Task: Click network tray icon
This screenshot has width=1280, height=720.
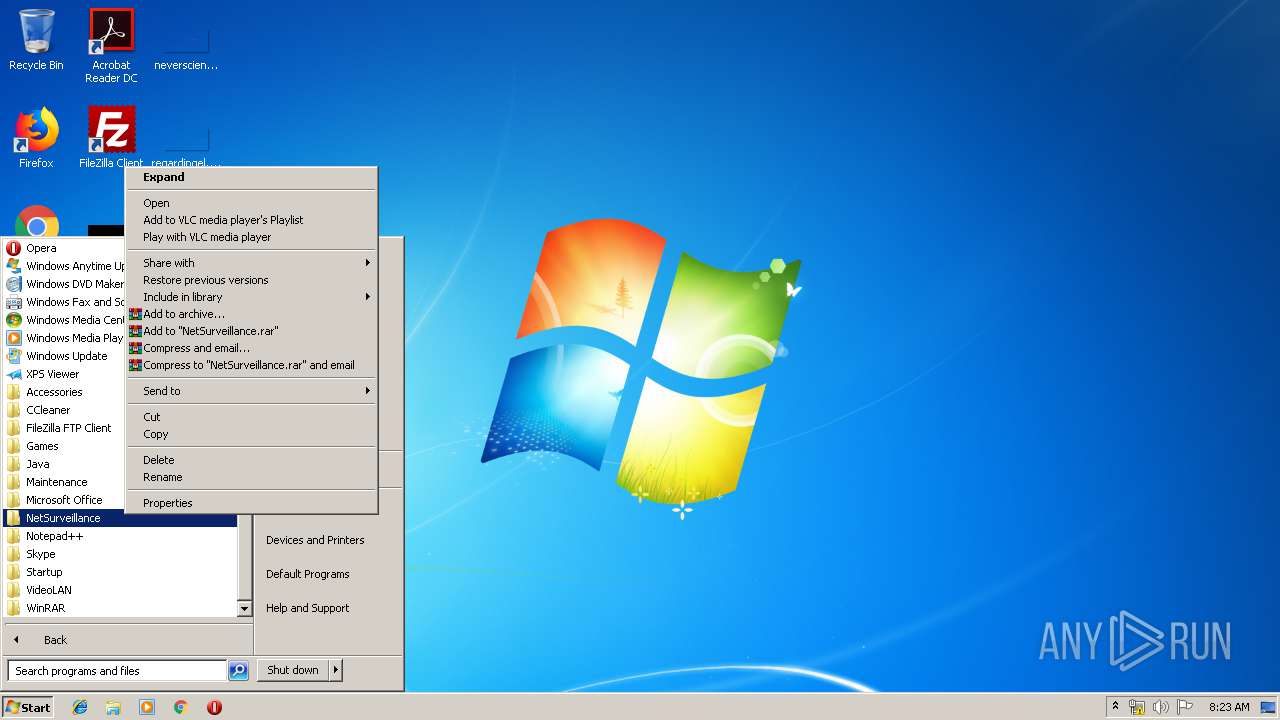Action: pos(1137,707)
